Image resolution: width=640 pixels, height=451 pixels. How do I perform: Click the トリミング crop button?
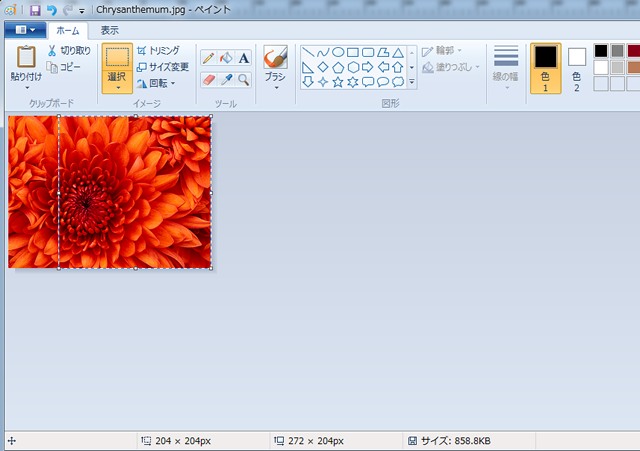coord(158,50)
